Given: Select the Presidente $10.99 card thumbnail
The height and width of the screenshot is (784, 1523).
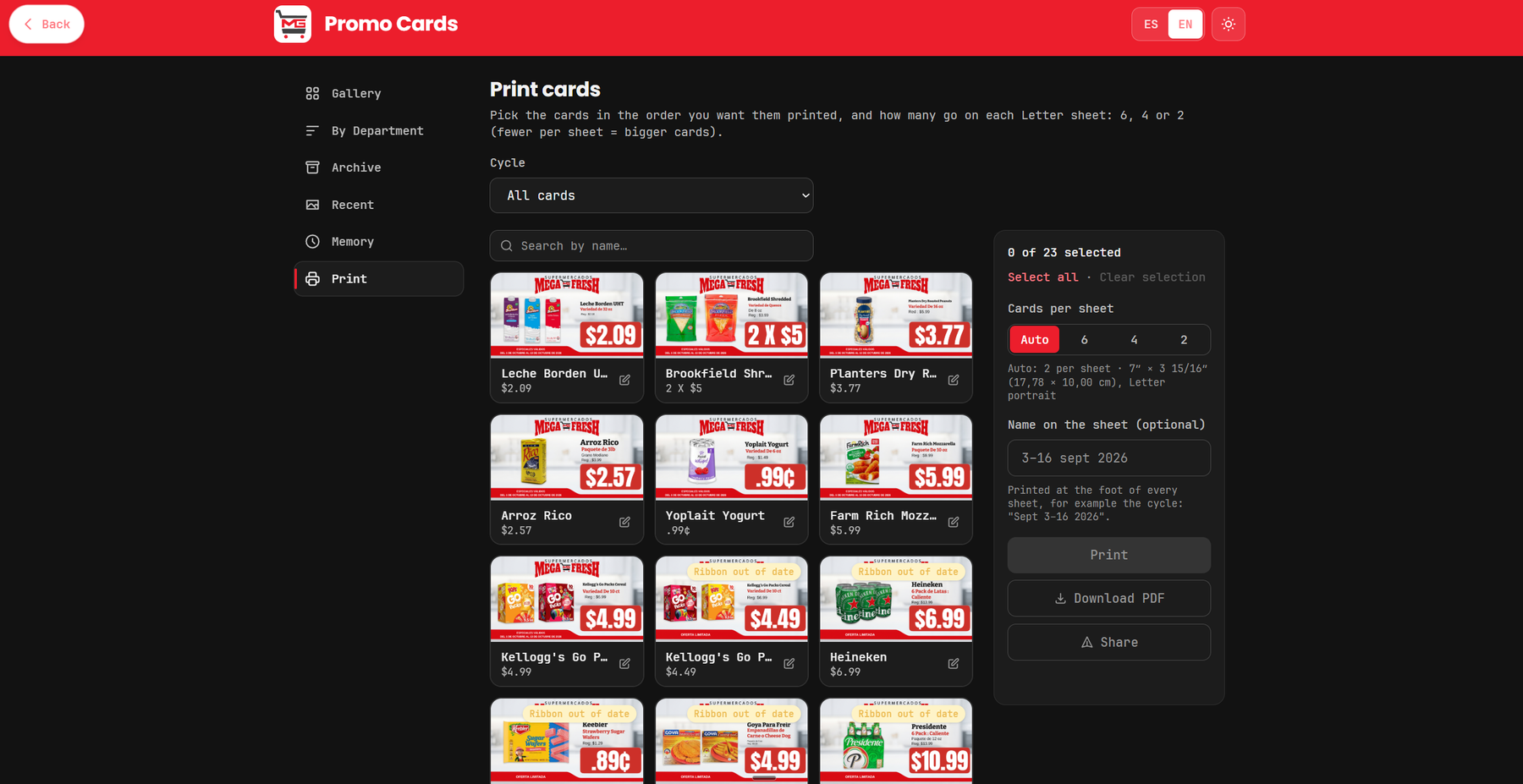Looking at the screenshot, I should pyautogui.click(x=896, y=741).
